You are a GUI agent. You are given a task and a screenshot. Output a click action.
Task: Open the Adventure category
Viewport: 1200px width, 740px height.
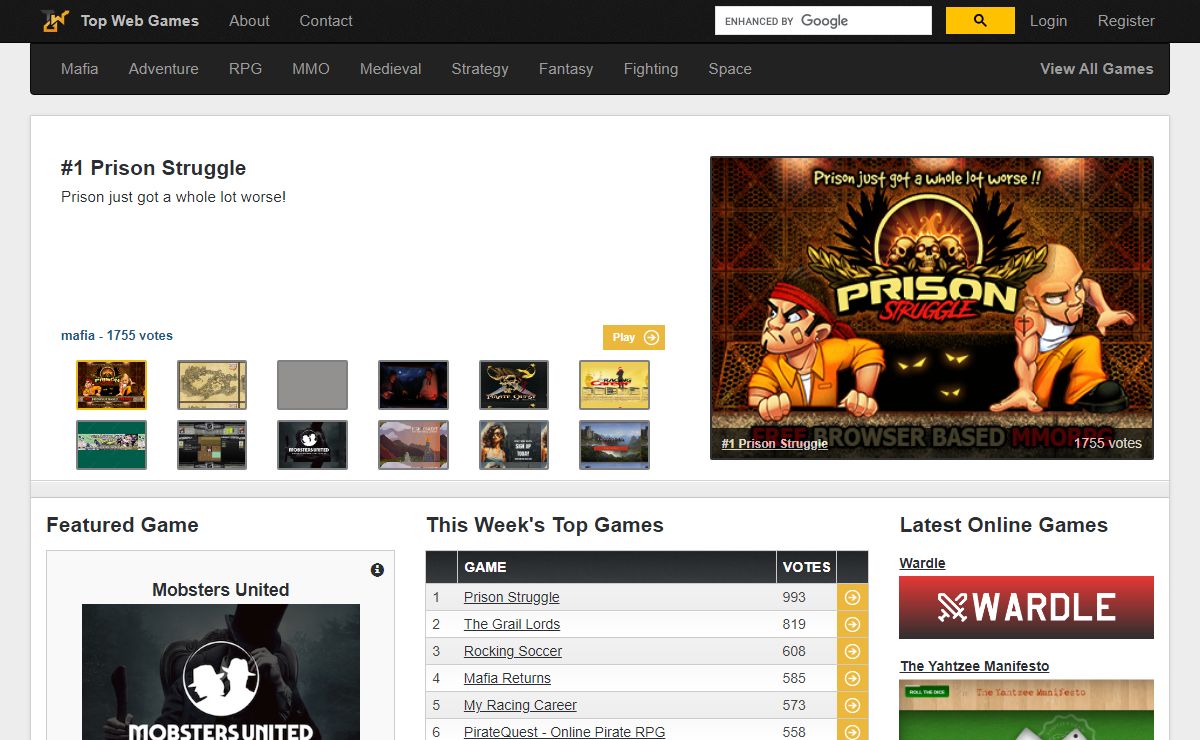(163, 69)
